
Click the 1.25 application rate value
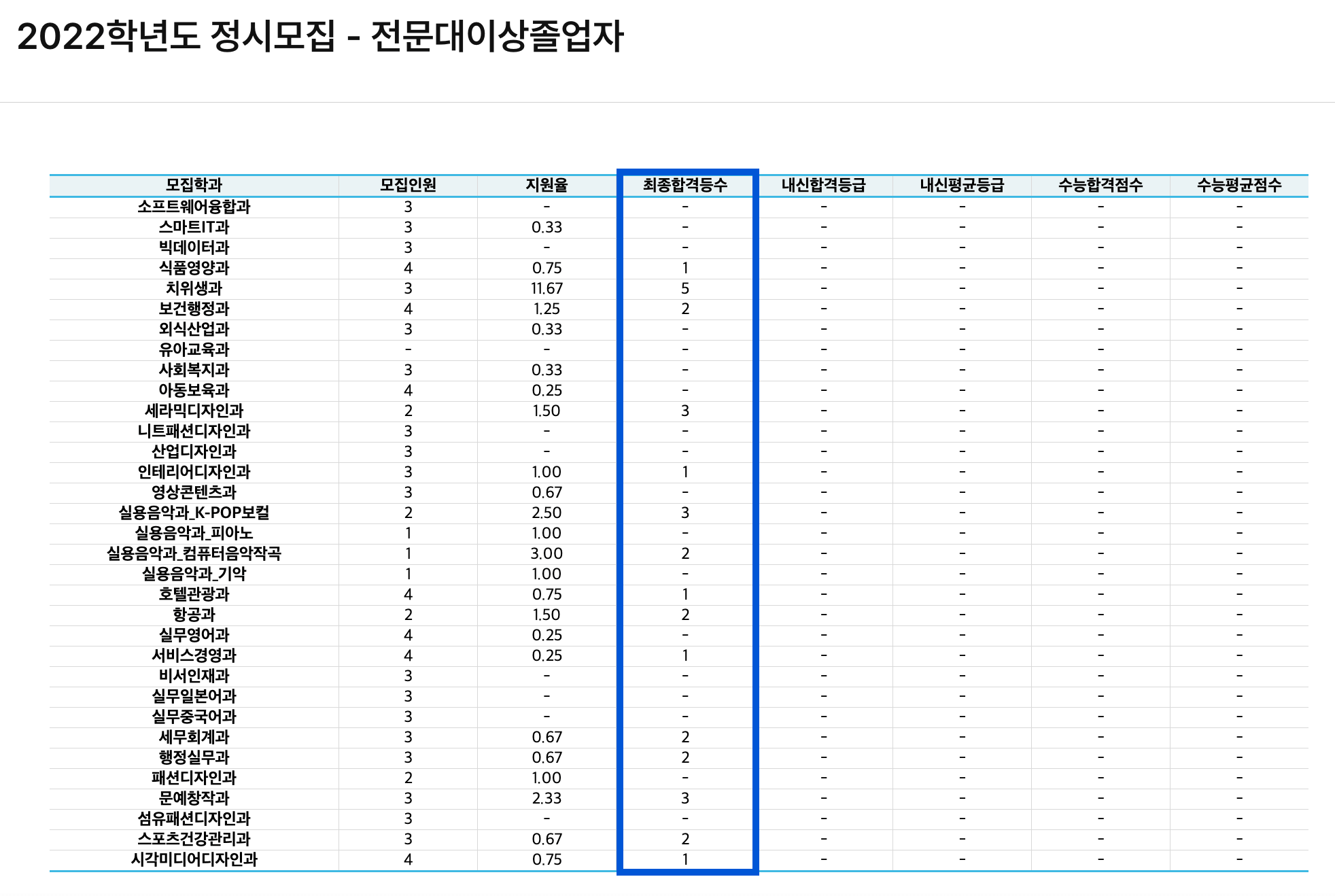click(x=547, y=309)
